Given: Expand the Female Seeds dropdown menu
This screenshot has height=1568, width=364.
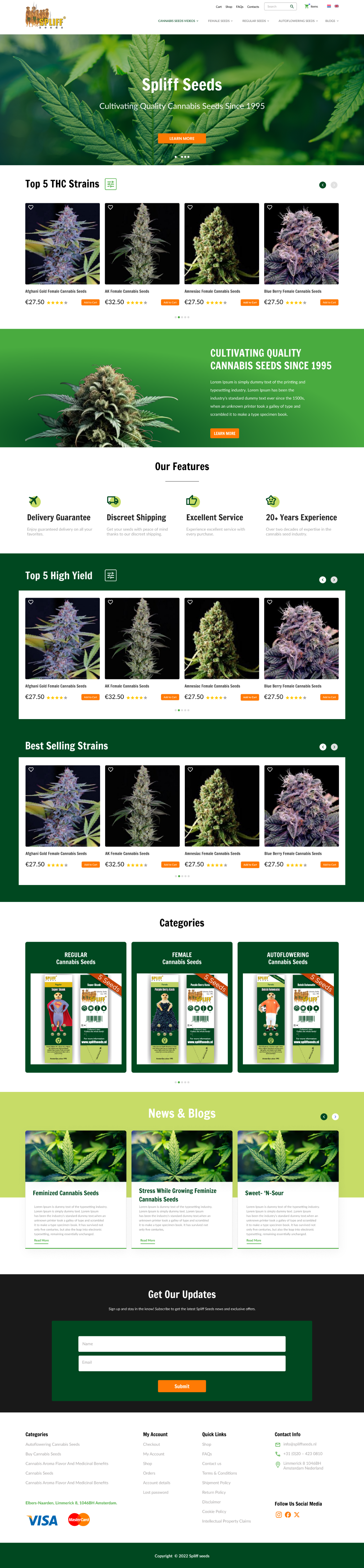Looking at the screenshot, I should (x=220, y=21).
